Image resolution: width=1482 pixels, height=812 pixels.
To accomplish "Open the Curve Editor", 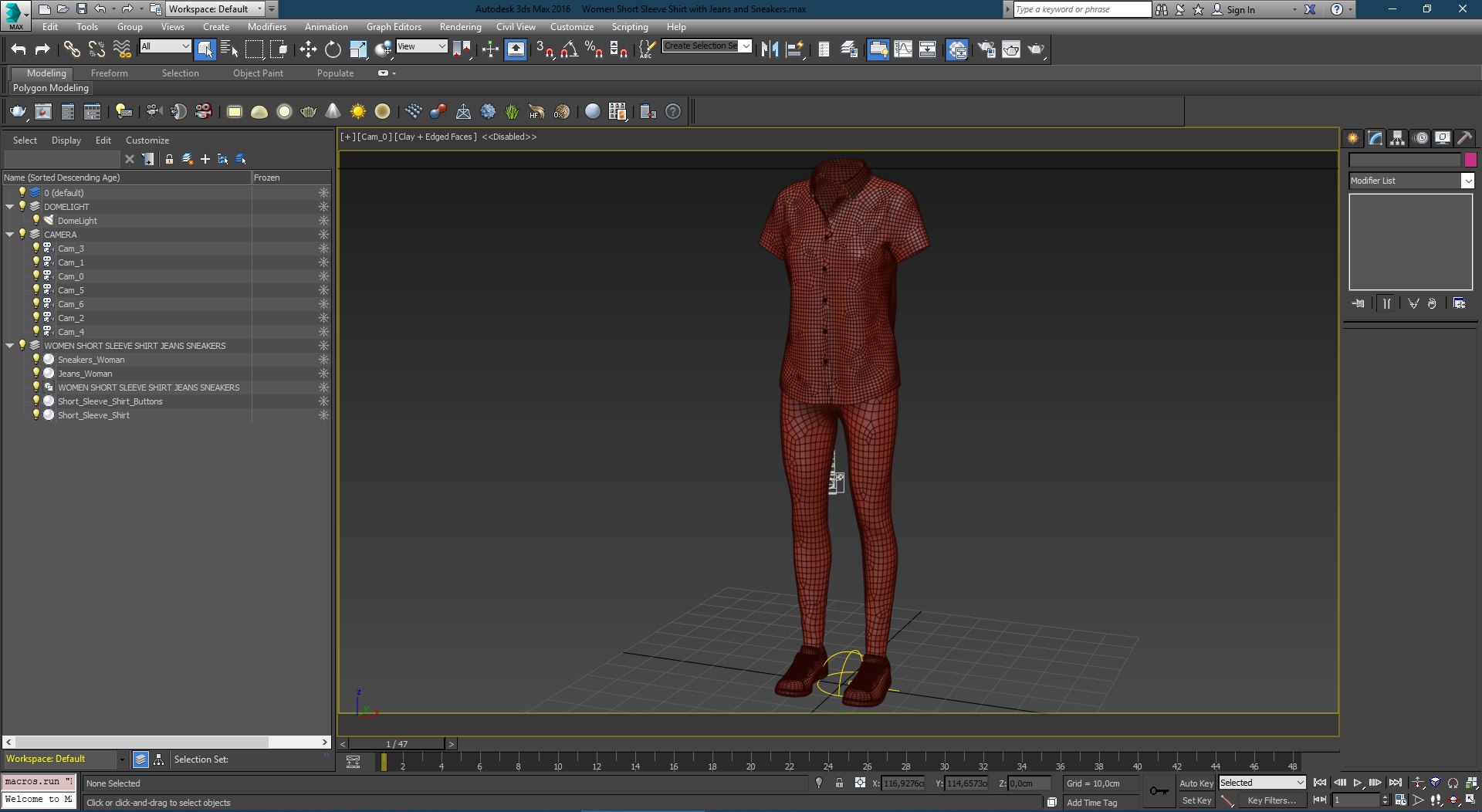I will tap(903, 49).
